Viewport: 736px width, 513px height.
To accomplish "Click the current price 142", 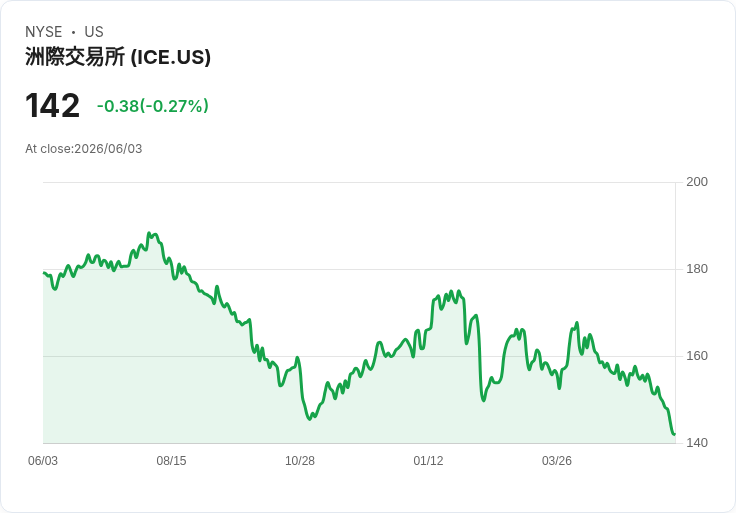I will click(x=53, y=106).
